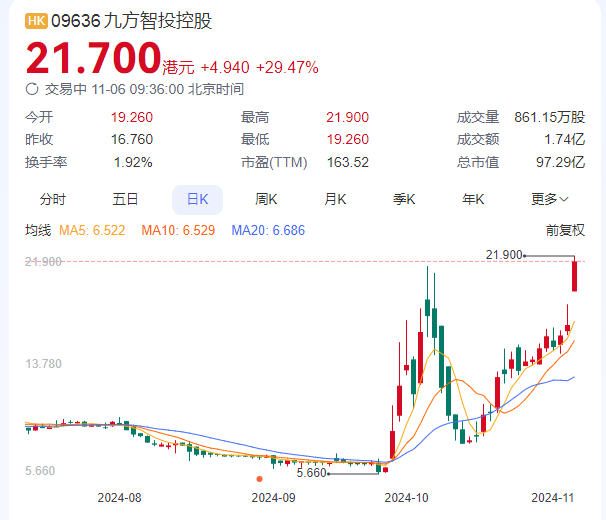Screen dimensions: 606x520
Task: Click the trading status circle icon
Action: [32, 89]
